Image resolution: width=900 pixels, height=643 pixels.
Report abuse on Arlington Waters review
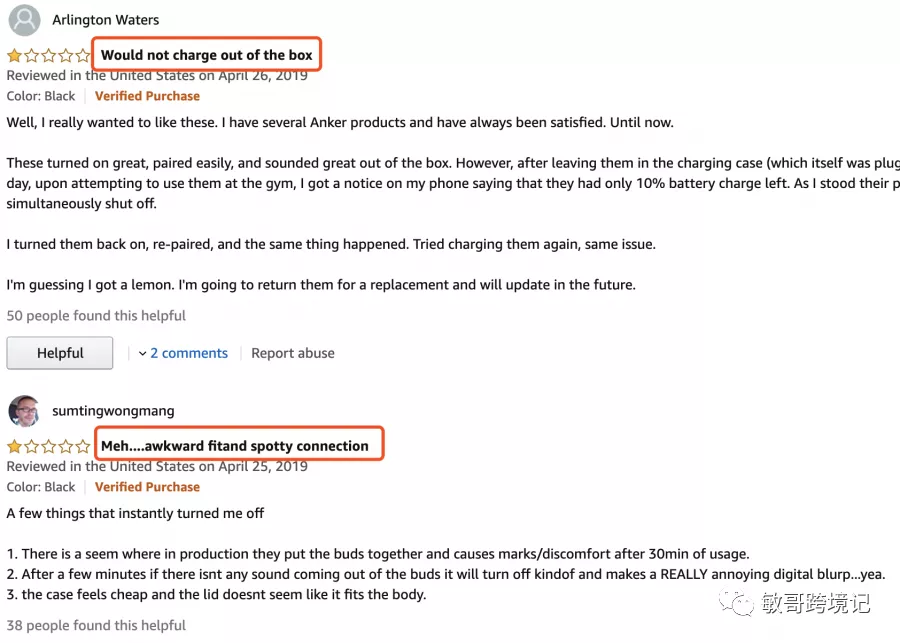[293, 353]
